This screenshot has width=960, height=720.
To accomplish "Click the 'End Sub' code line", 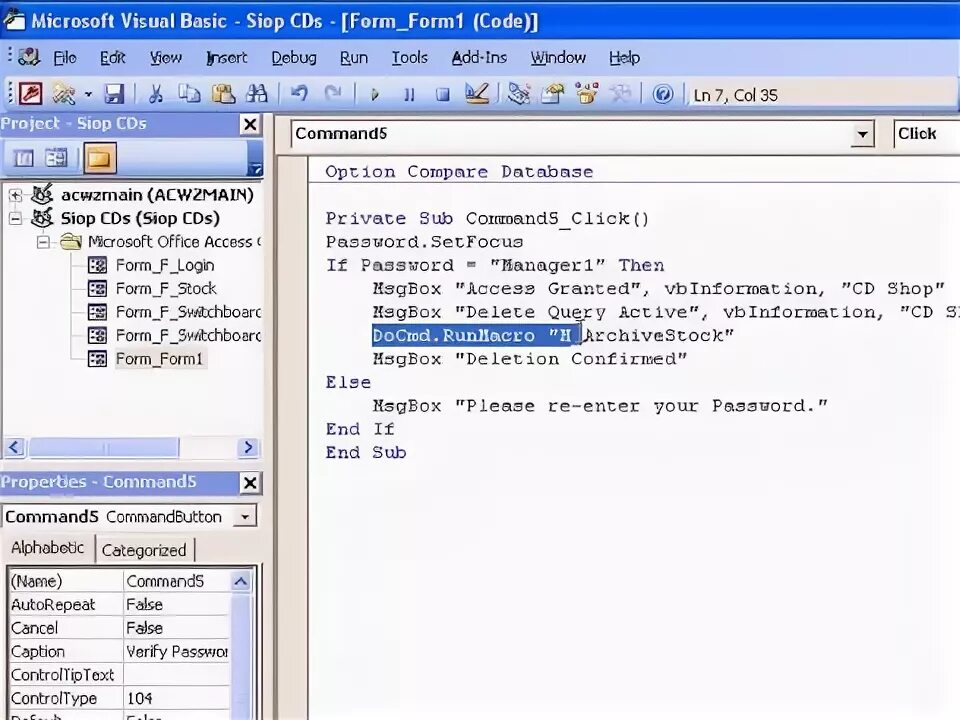I will [x=366, y=453].
